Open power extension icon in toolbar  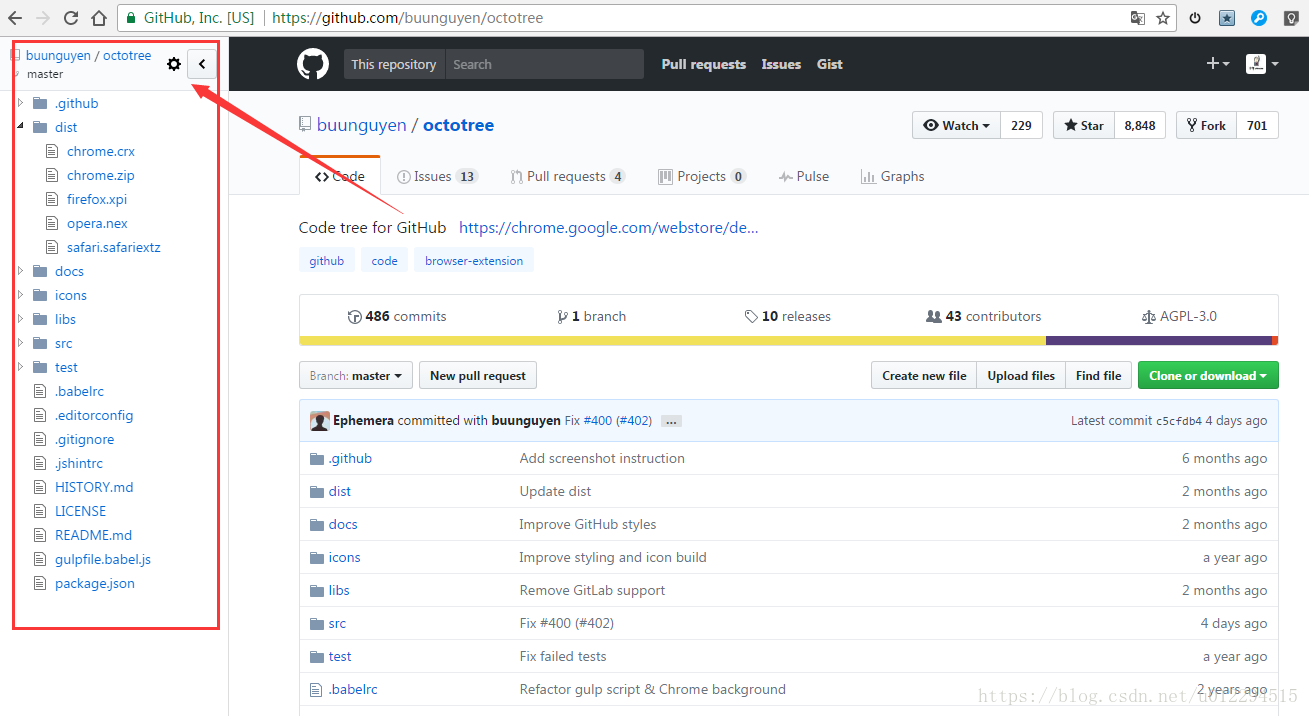pos(1195,18)
